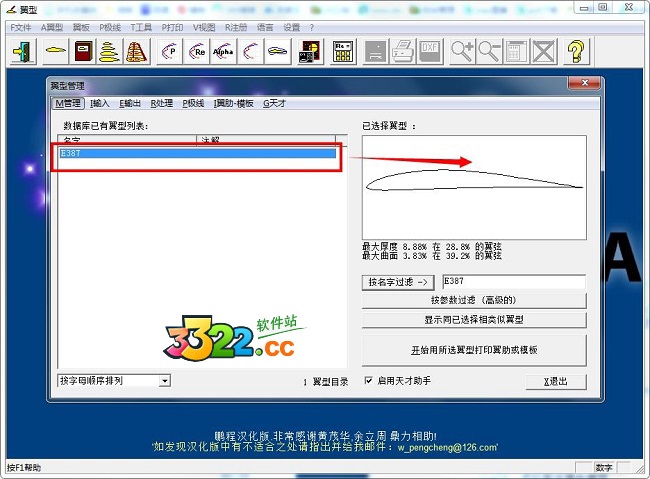
Task: Open help via yellow question mark icon
Action: [576, 51]
